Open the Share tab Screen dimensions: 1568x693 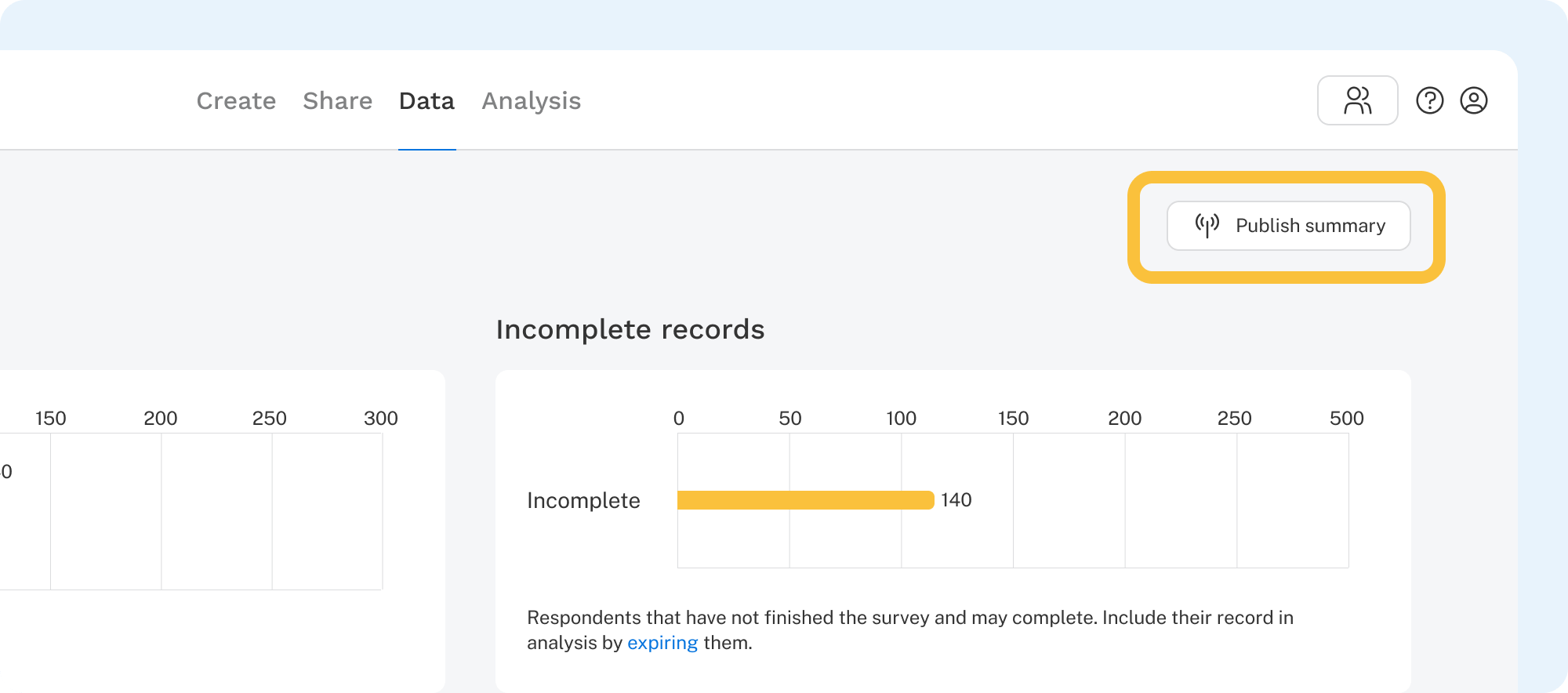[337, 101]
